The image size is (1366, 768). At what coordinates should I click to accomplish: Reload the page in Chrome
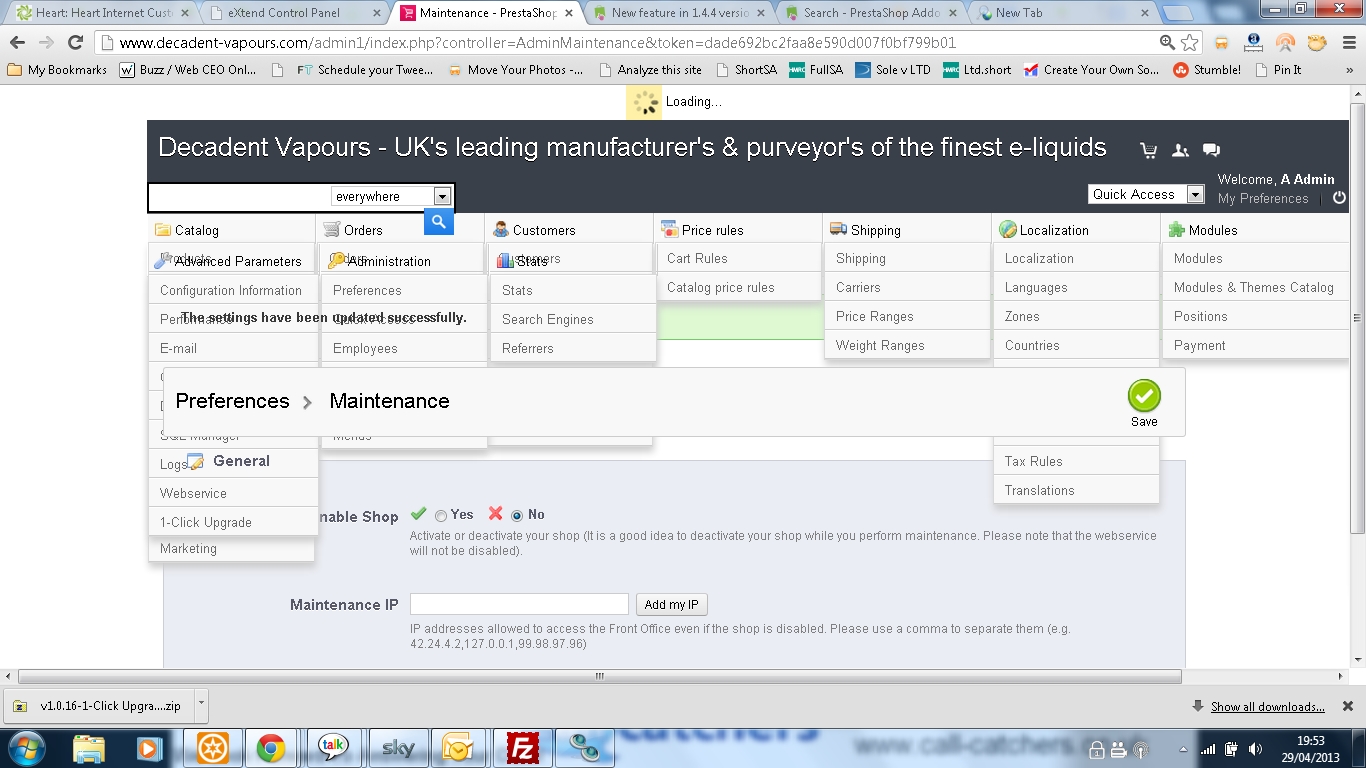pyautogui.click(x=75, y=43)
